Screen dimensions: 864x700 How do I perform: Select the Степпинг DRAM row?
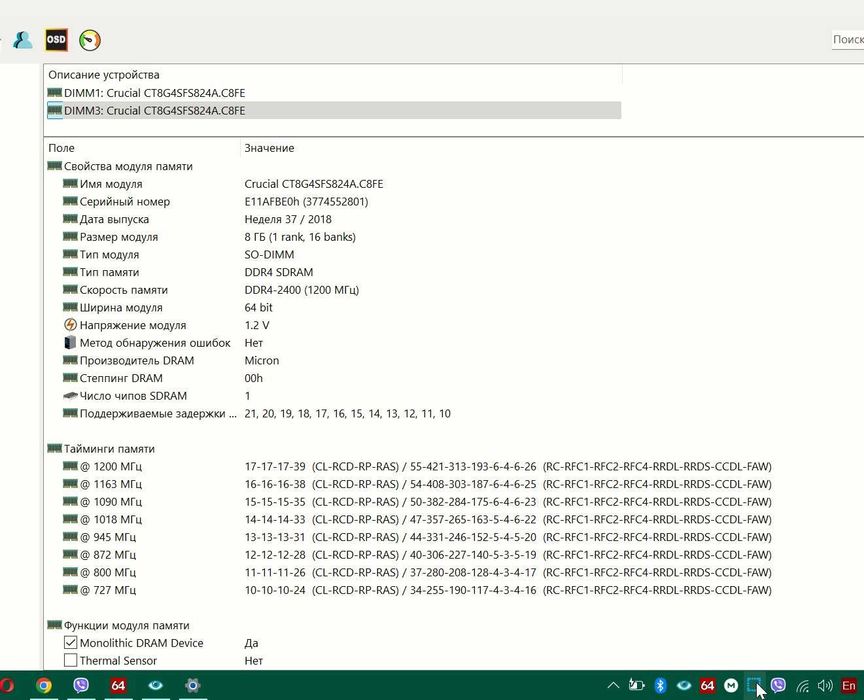click(x=163, y=378)
